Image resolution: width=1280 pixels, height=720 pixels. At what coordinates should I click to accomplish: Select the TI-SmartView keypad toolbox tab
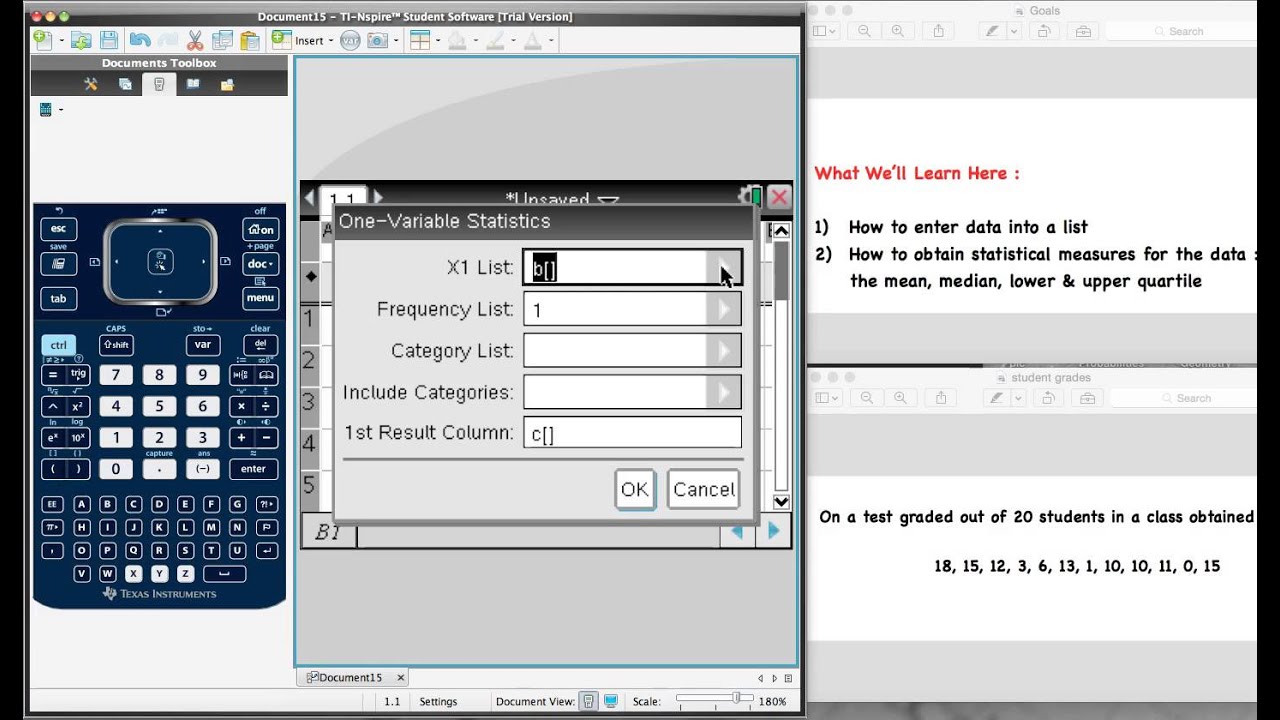click(159, 84)
